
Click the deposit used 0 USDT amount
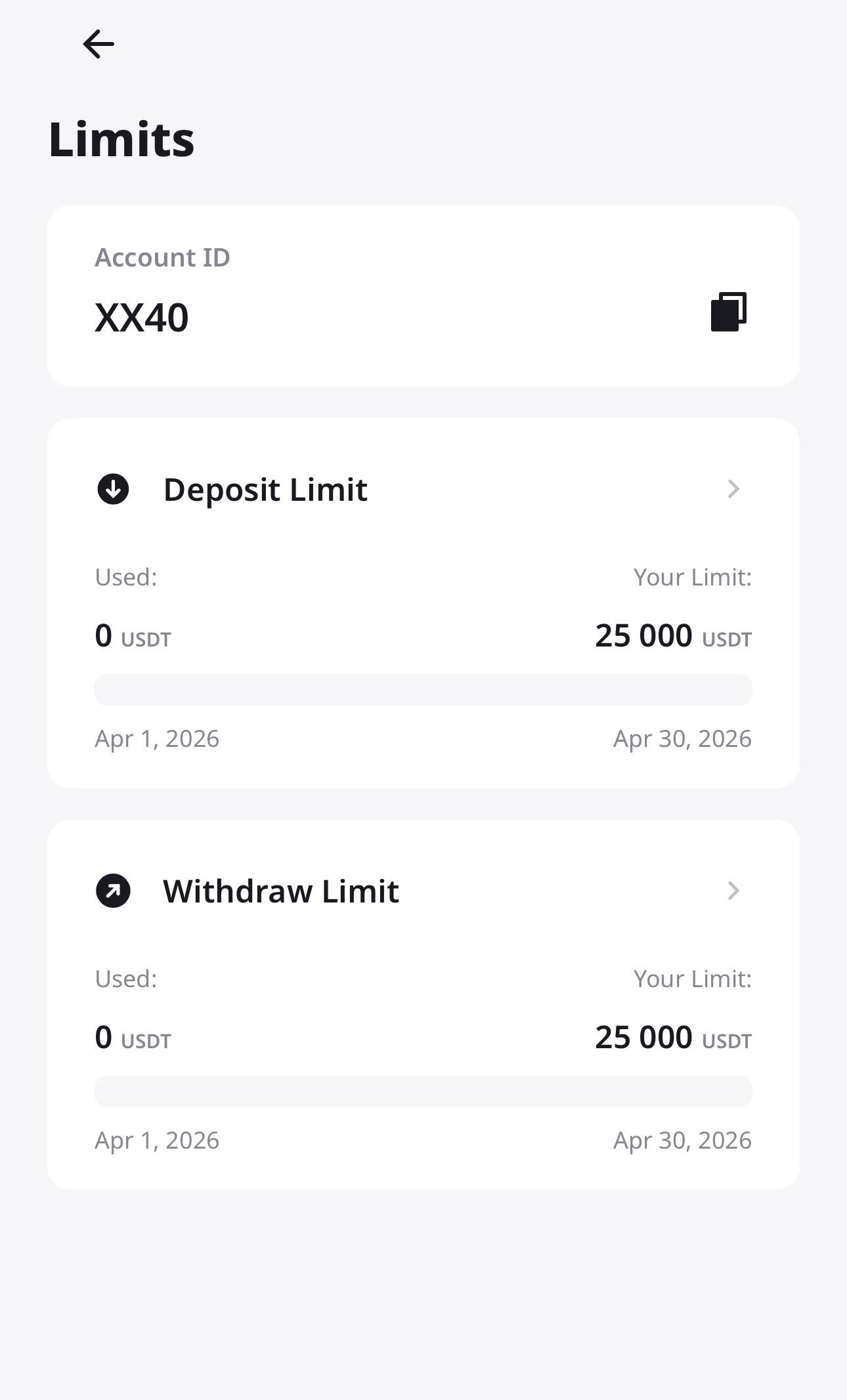point(133,636)
